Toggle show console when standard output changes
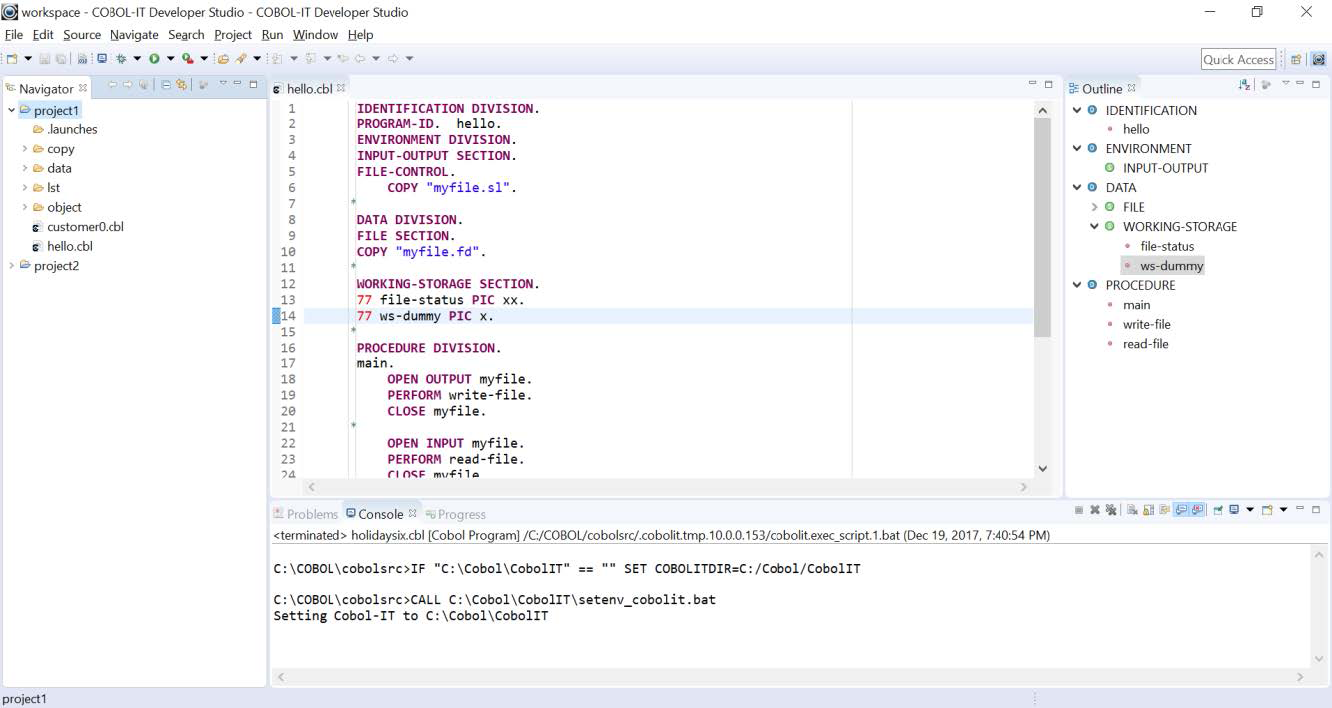The width and height of the screenshot is (1332, 708). coord(1181,510)
